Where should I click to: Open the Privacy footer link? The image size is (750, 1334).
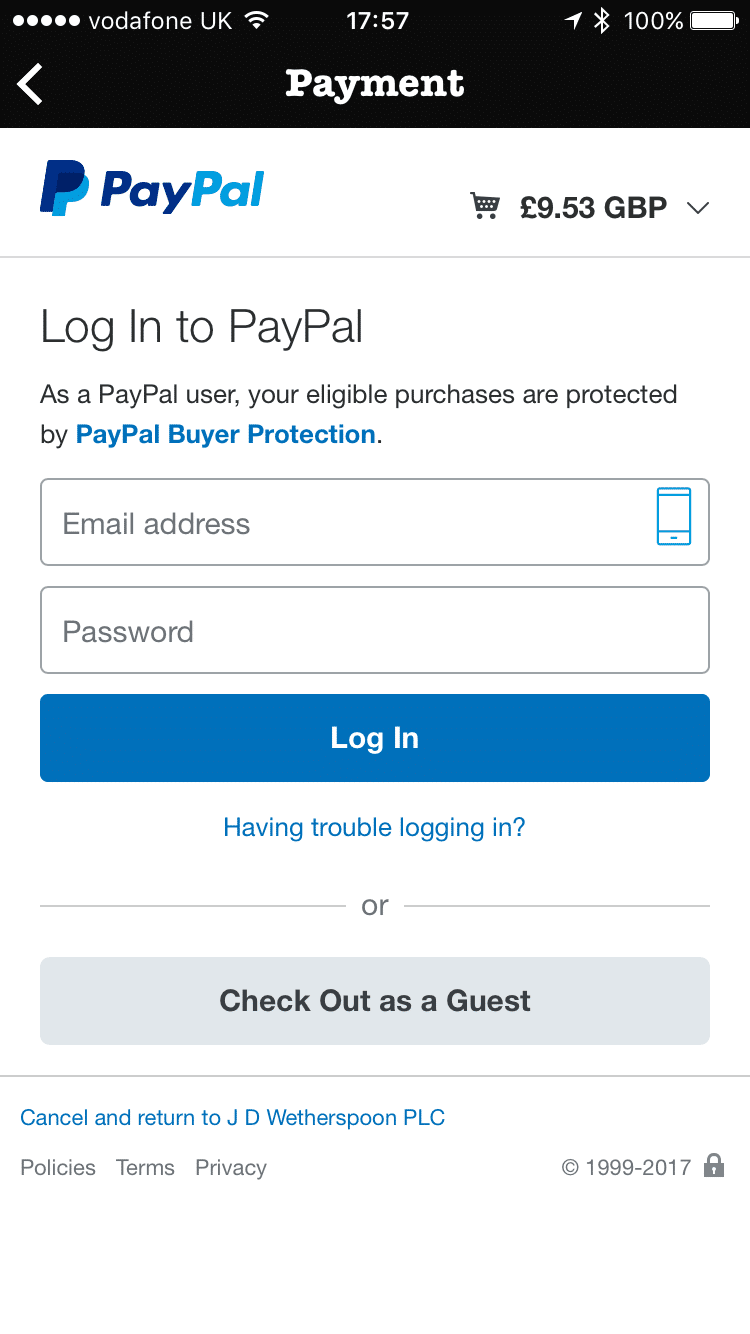click(231, 1167)
